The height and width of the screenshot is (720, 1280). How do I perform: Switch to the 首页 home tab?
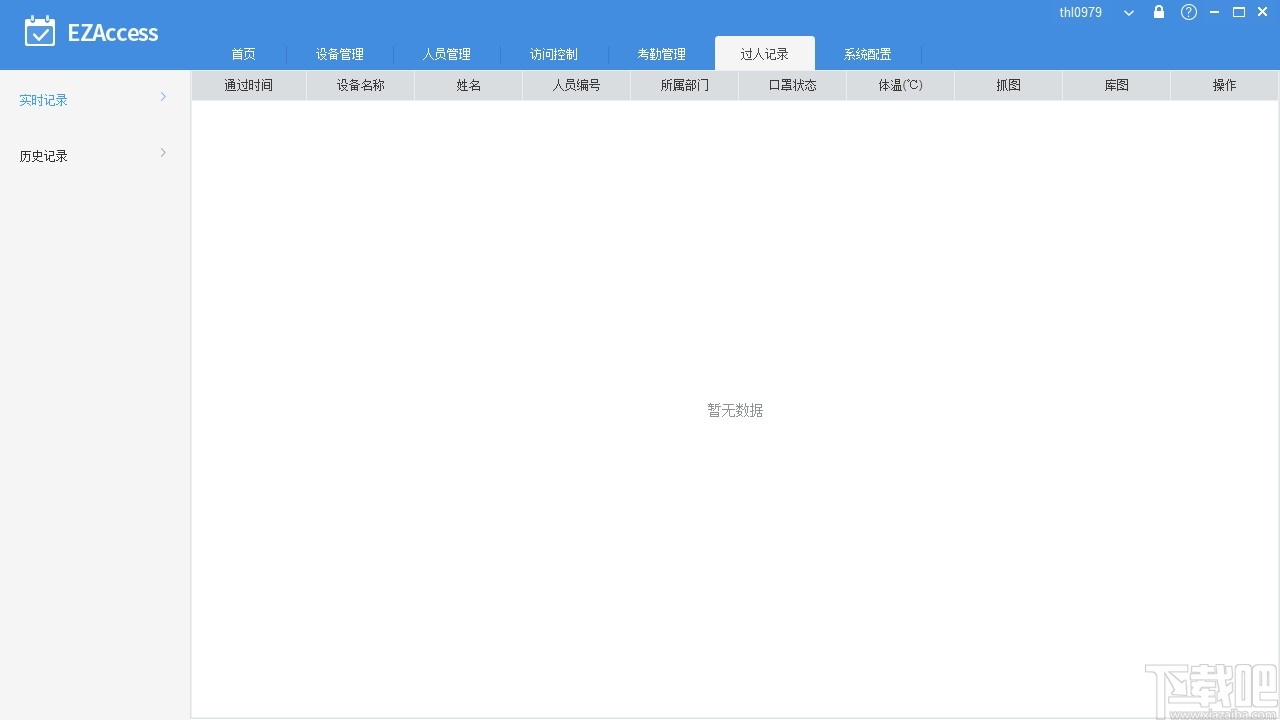[243, 54]
